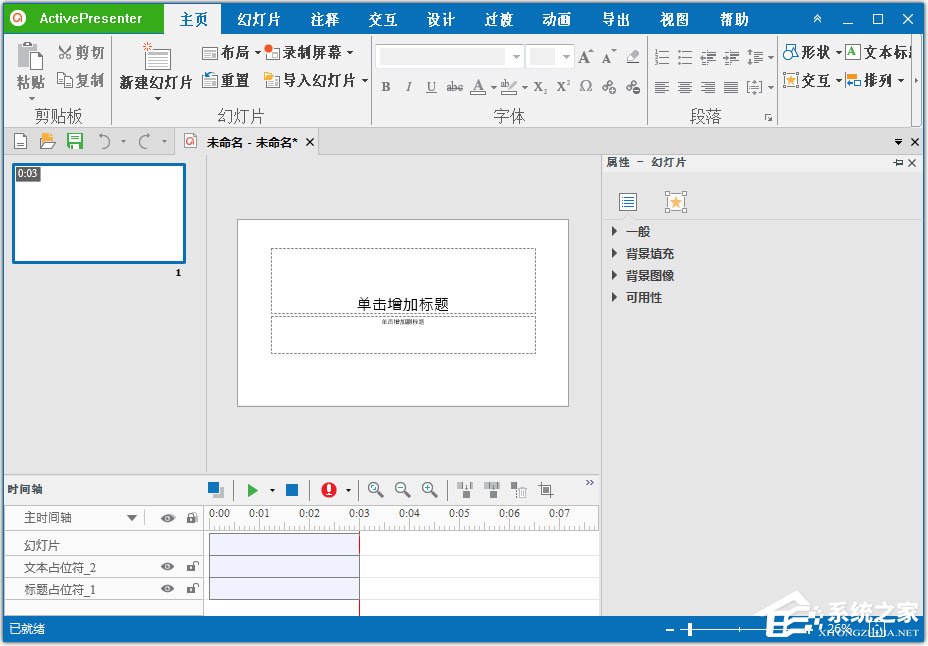This screenshot has height=646, width=928.
Task: Open the interactivity properties tab with star icon
Action: pyautogui.click(x=675, y=202)
